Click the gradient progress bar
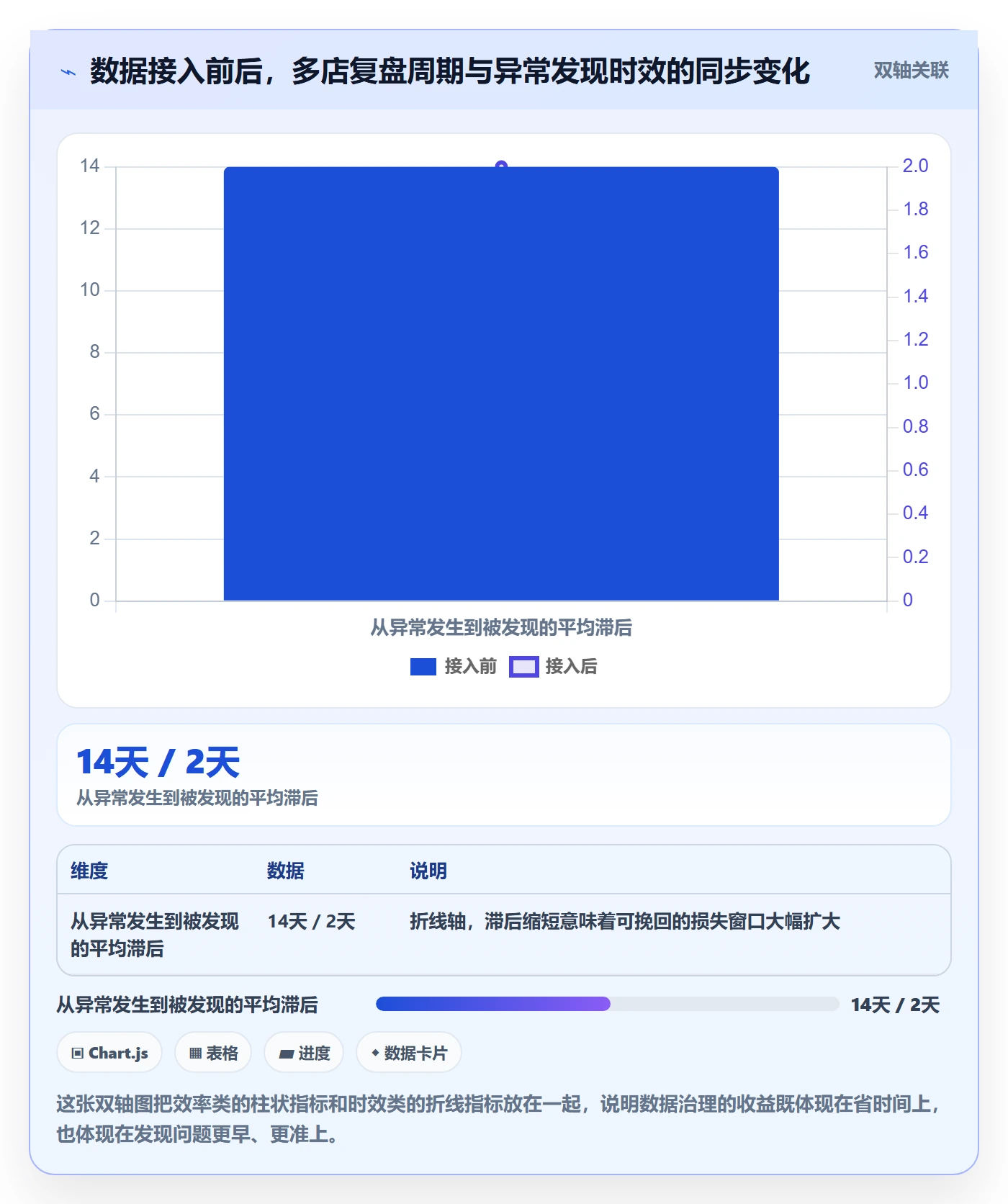 coord(607,1004)
